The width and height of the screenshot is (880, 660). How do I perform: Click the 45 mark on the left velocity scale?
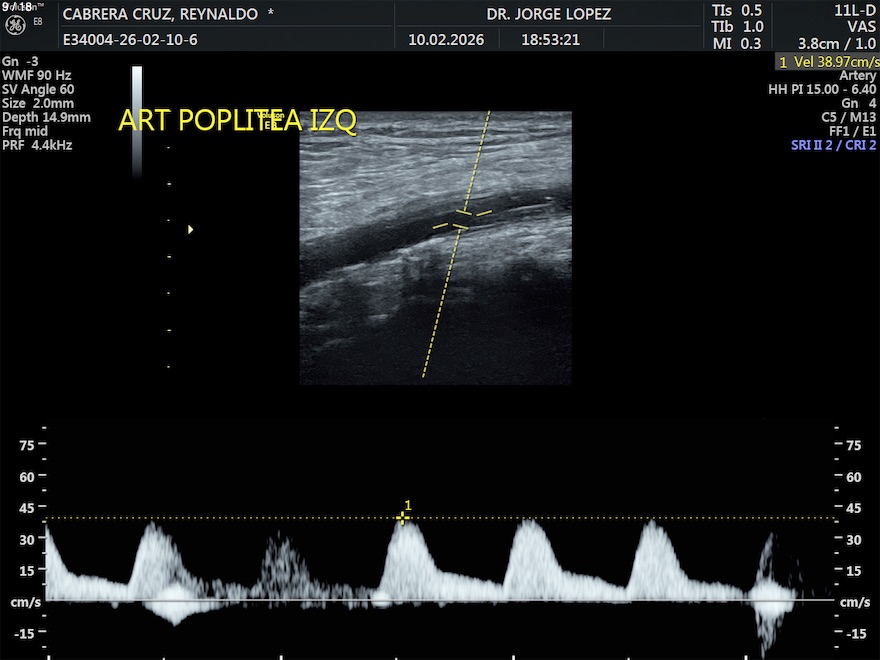pyautogui.click(x=26, y=508)
